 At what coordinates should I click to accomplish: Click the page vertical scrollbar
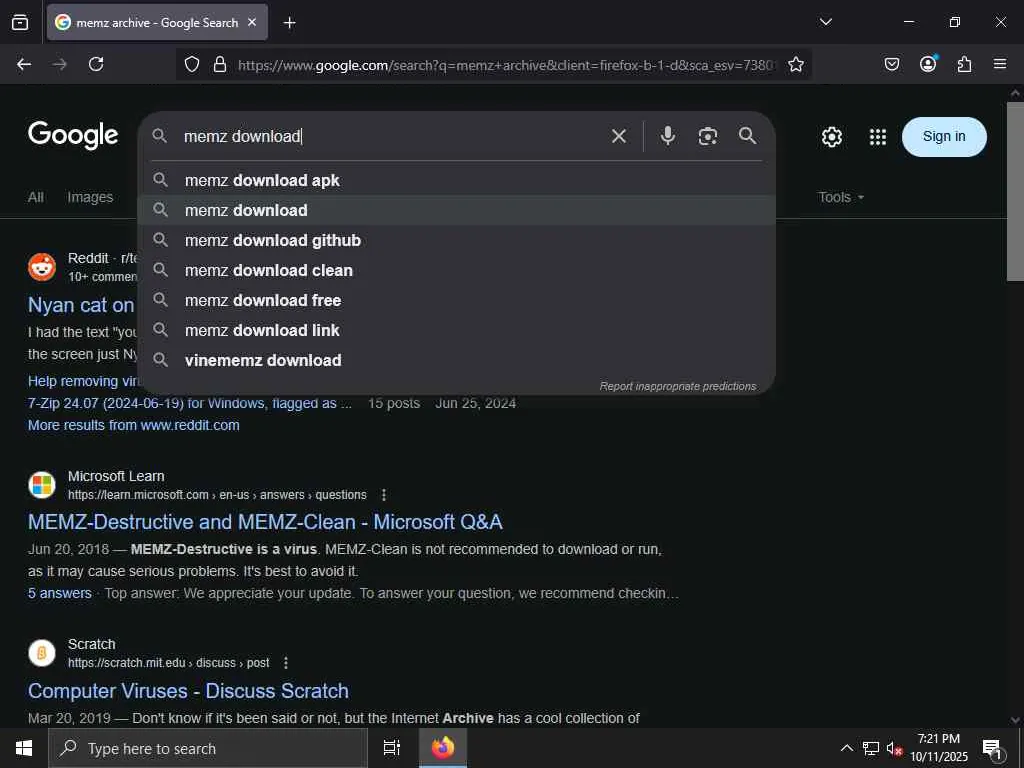1015,192
